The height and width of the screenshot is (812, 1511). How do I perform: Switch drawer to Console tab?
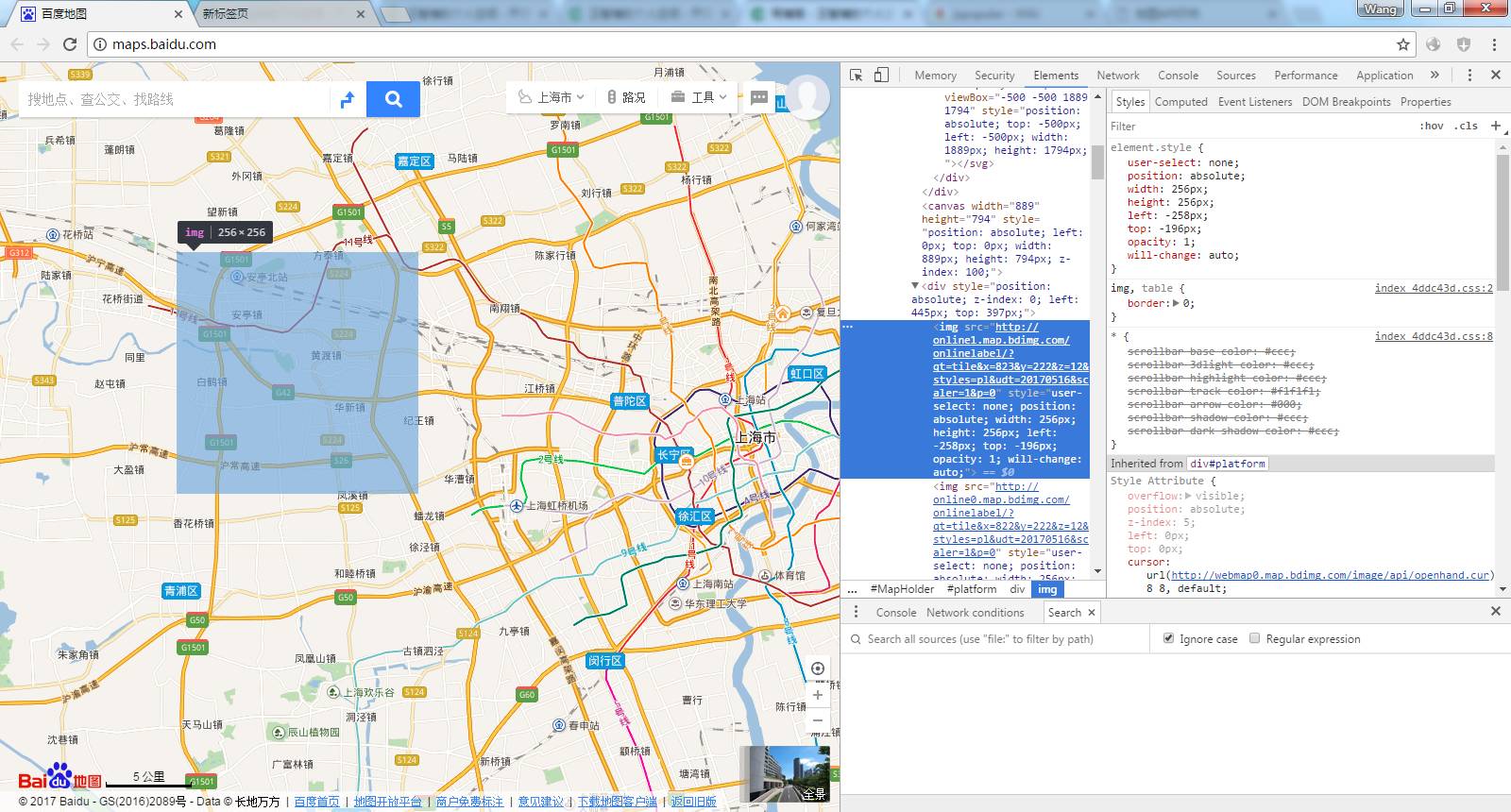point(895,613)
